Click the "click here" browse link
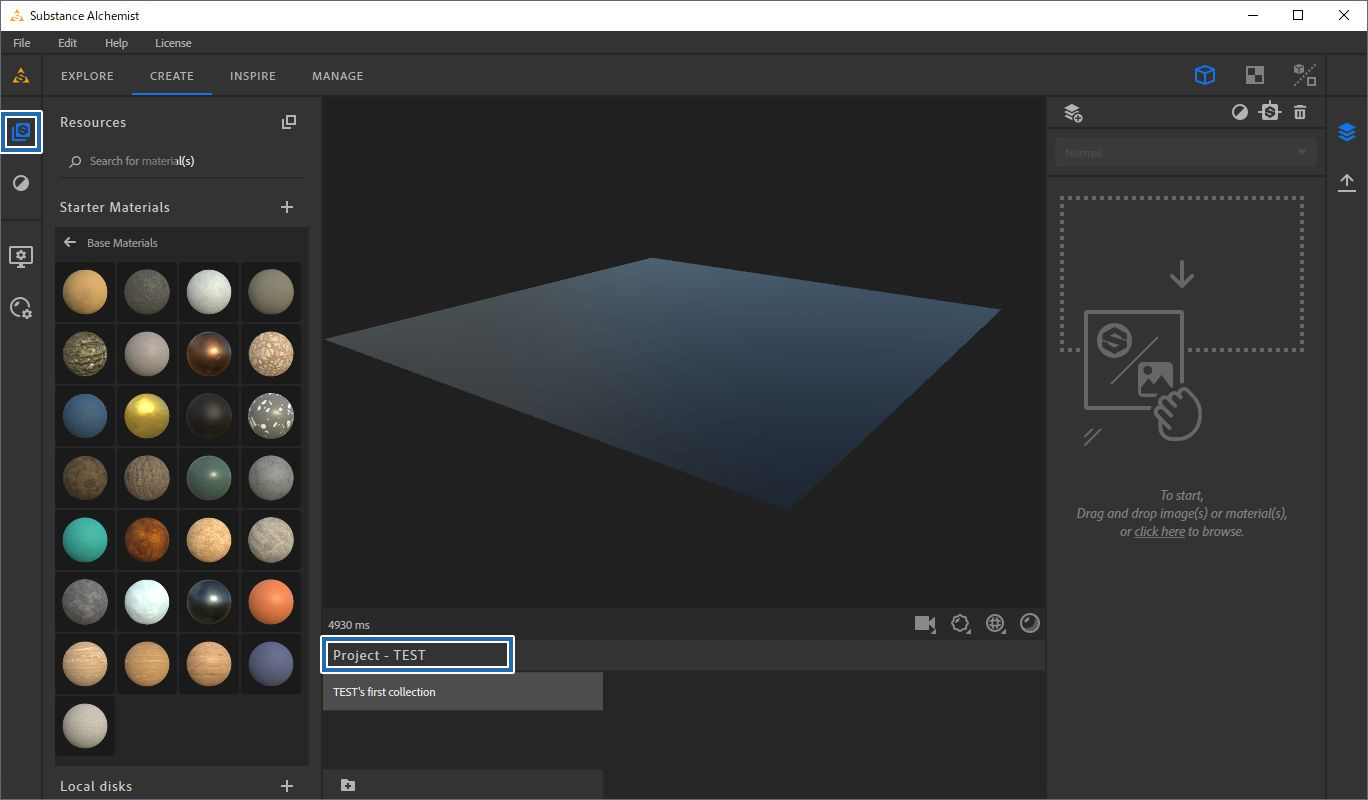The height and width of the screenshot is (800, 1368). tap(1159, 532)
